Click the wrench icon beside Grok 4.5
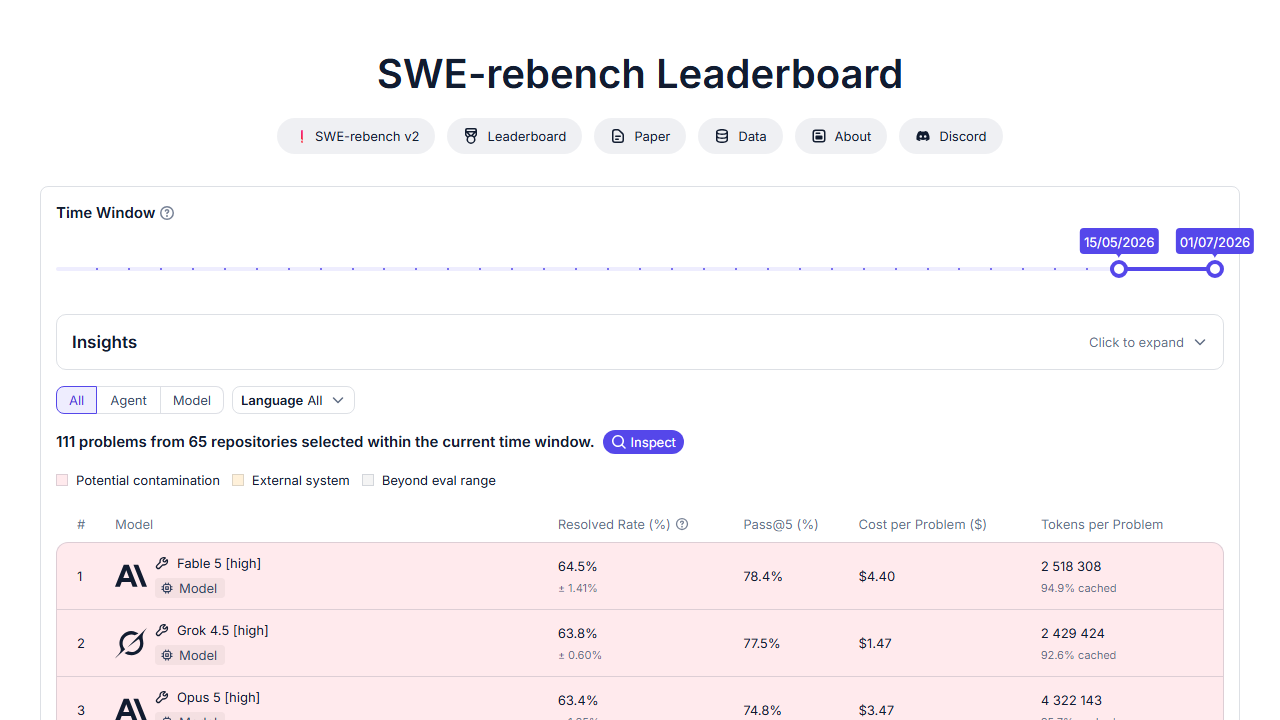This screenshot has height=720, width=1280. click(162, 630)
